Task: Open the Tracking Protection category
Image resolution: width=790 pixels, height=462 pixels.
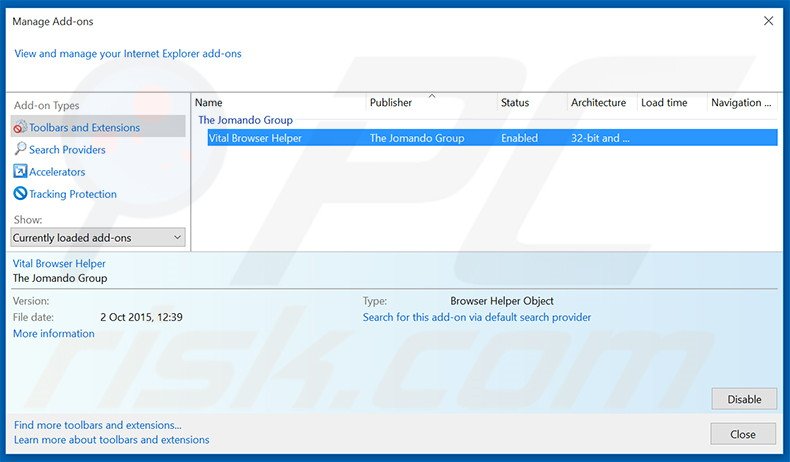Action: pos(73,194)
